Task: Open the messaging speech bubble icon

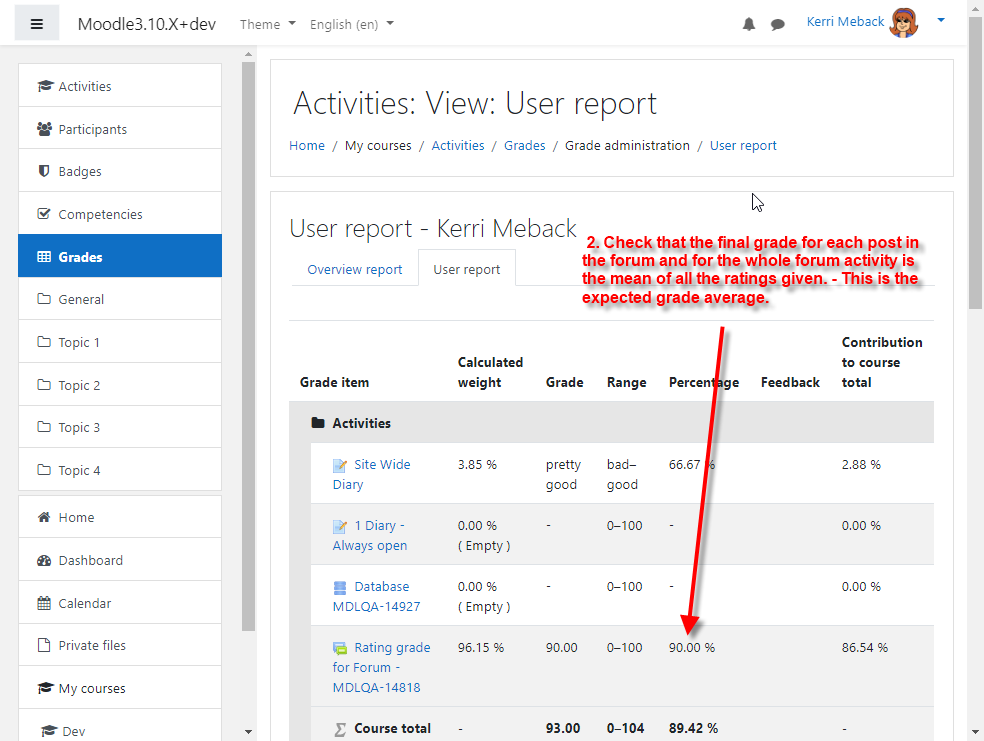Action: 778,24
